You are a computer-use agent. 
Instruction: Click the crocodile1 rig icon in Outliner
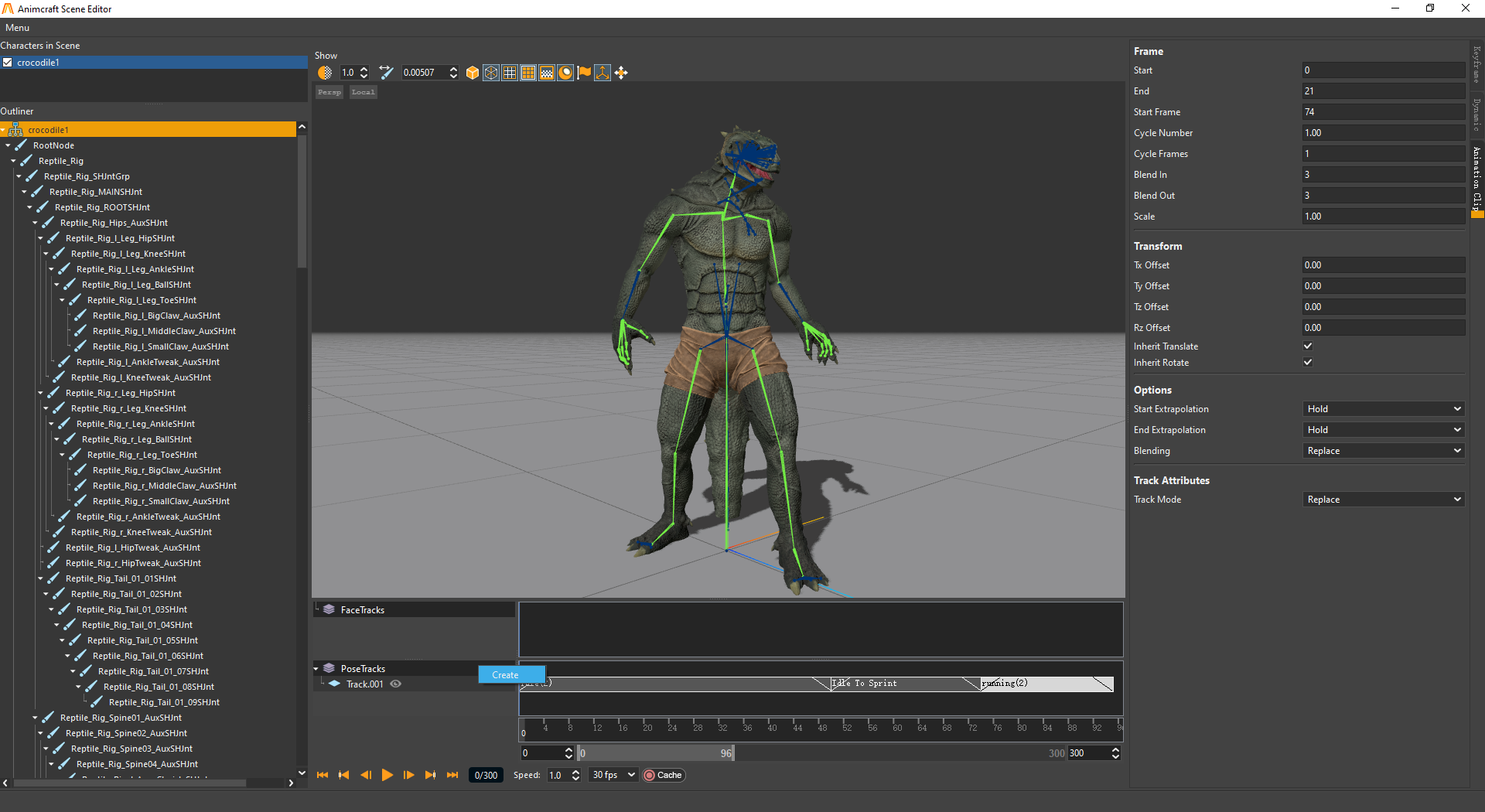15,130
